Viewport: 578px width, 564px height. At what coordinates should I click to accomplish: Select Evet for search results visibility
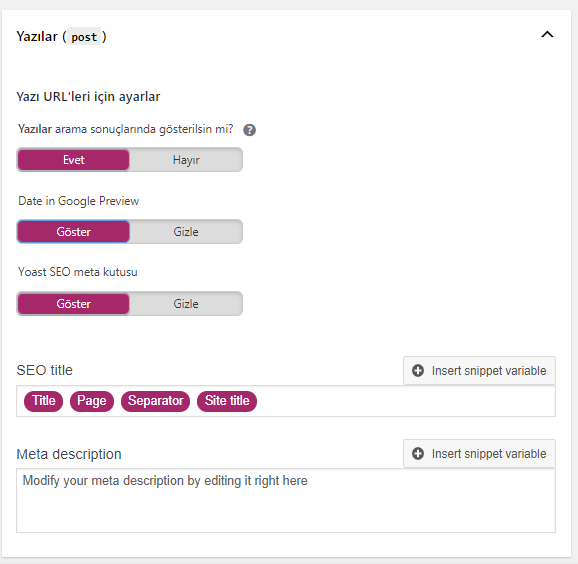pyautogui.click(x=73, y=160)
